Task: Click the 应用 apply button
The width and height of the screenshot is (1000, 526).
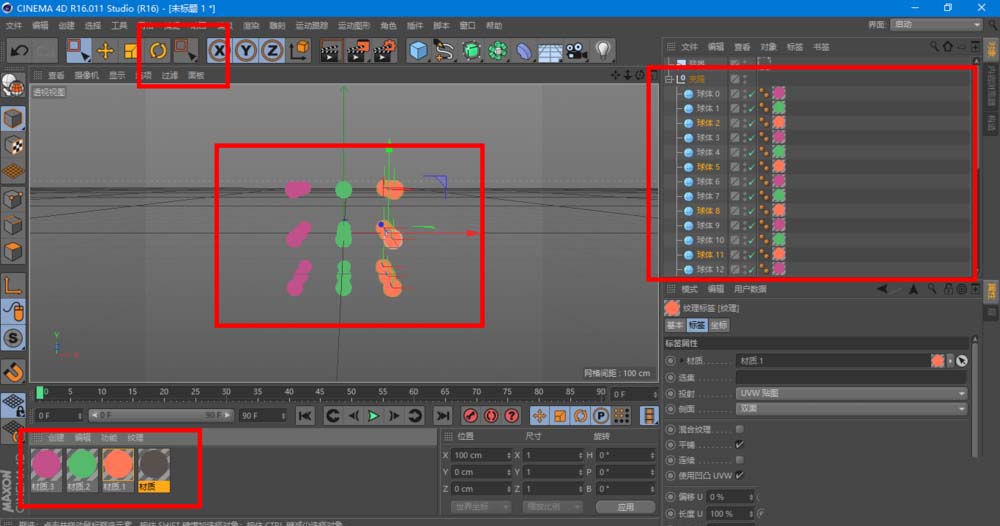Action: click(x=626, y=507)
